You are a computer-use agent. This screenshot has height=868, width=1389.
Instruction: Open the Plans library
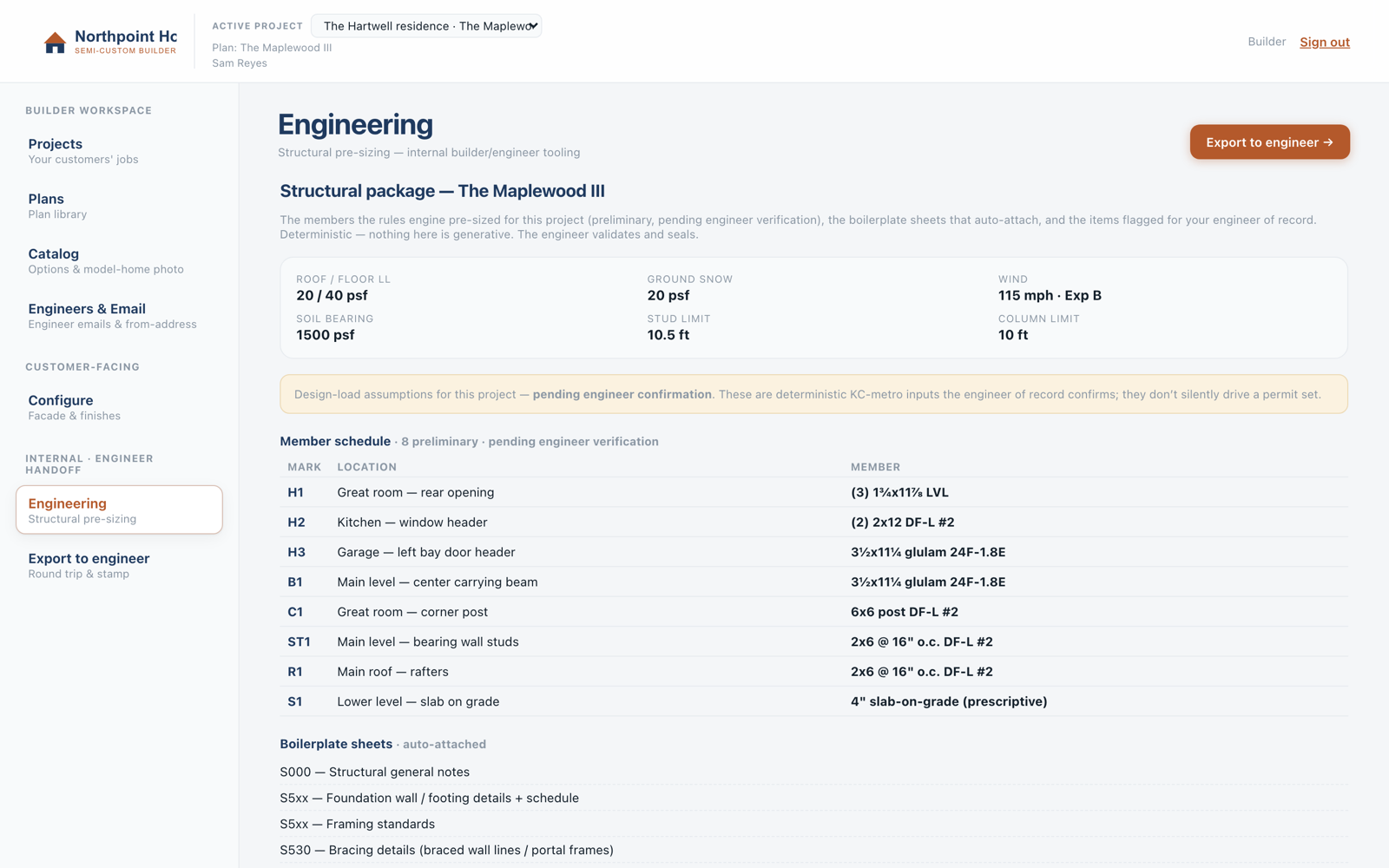(x=119, y=206)
